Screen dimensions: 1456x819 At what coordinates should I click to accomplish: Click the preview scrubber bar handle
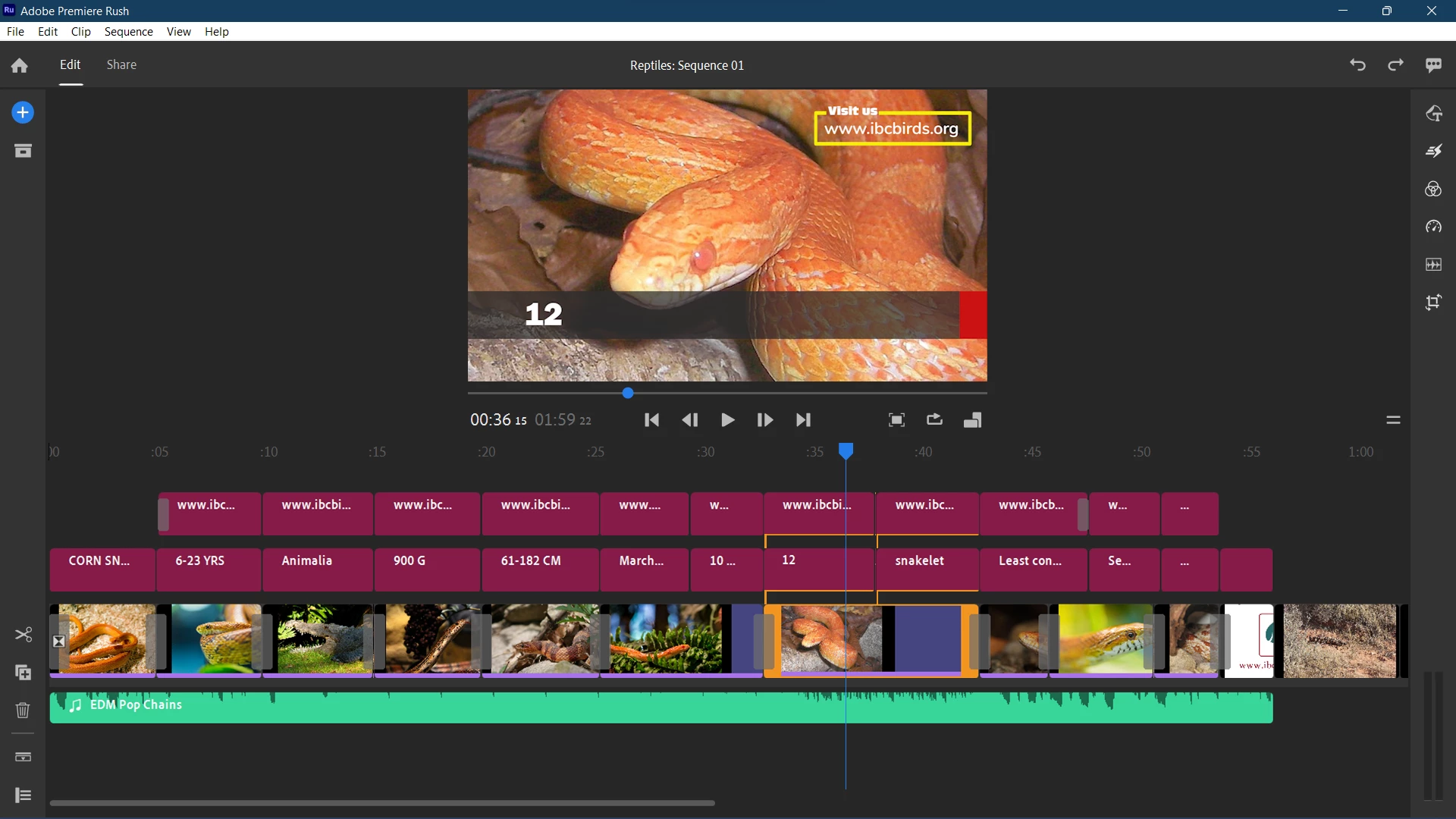(628, 393)
